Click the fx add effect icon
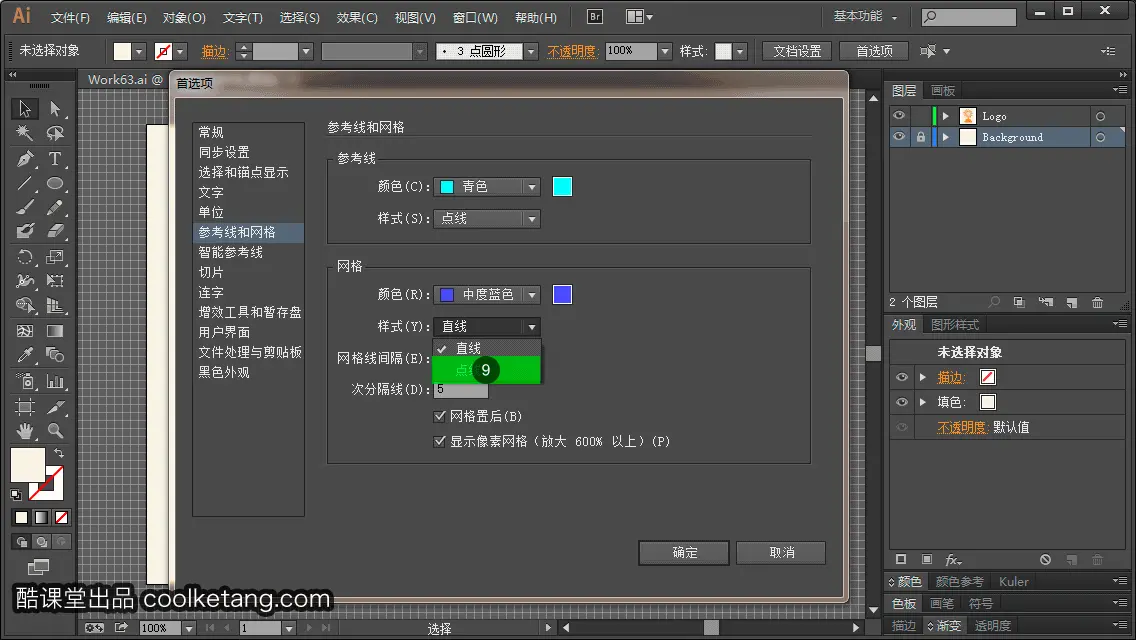Viewport: 1136px width, 640px height. tap(953, 560)
